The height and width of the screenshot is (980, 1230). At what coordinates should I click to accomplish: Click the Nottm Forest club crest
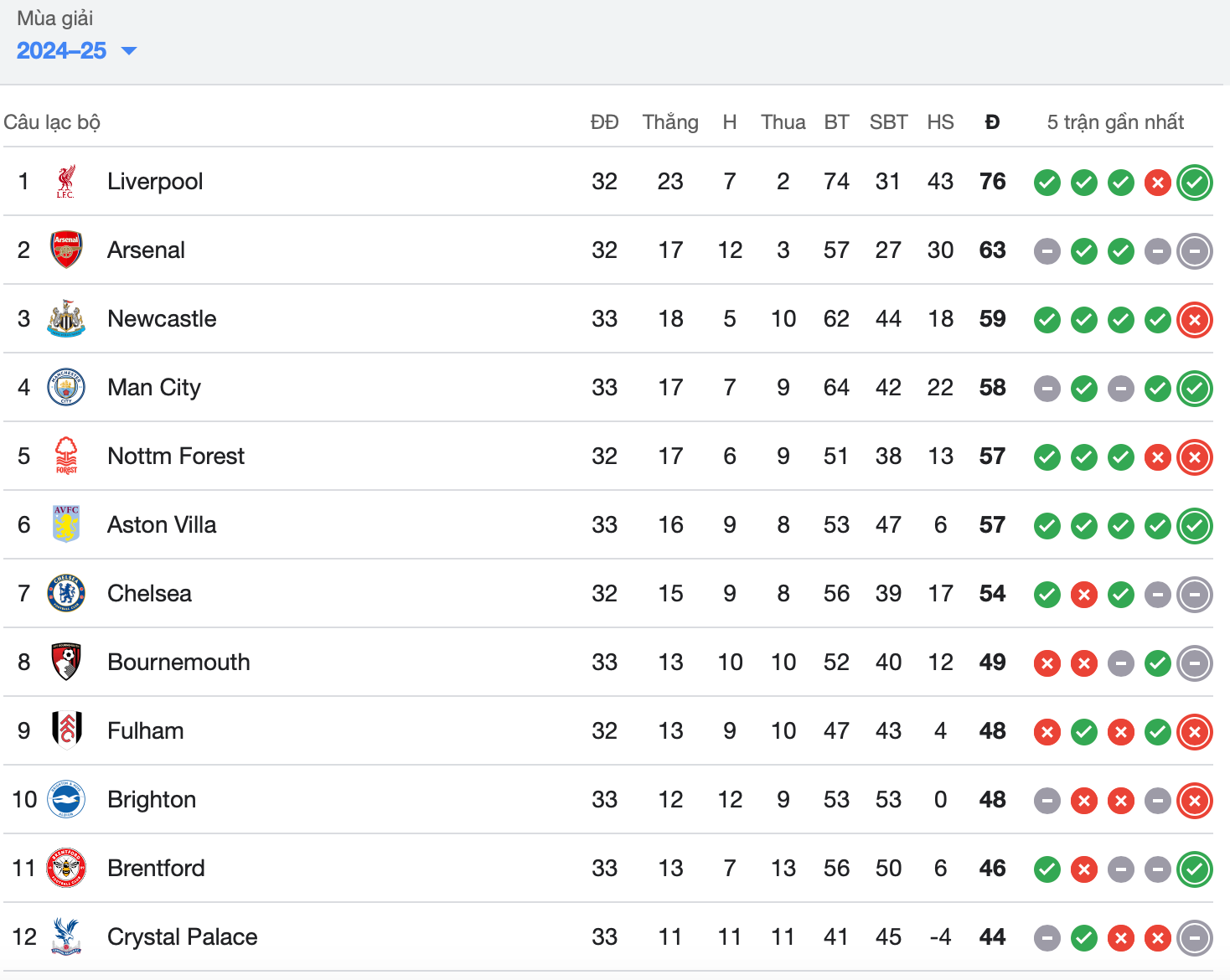[66, 456]
